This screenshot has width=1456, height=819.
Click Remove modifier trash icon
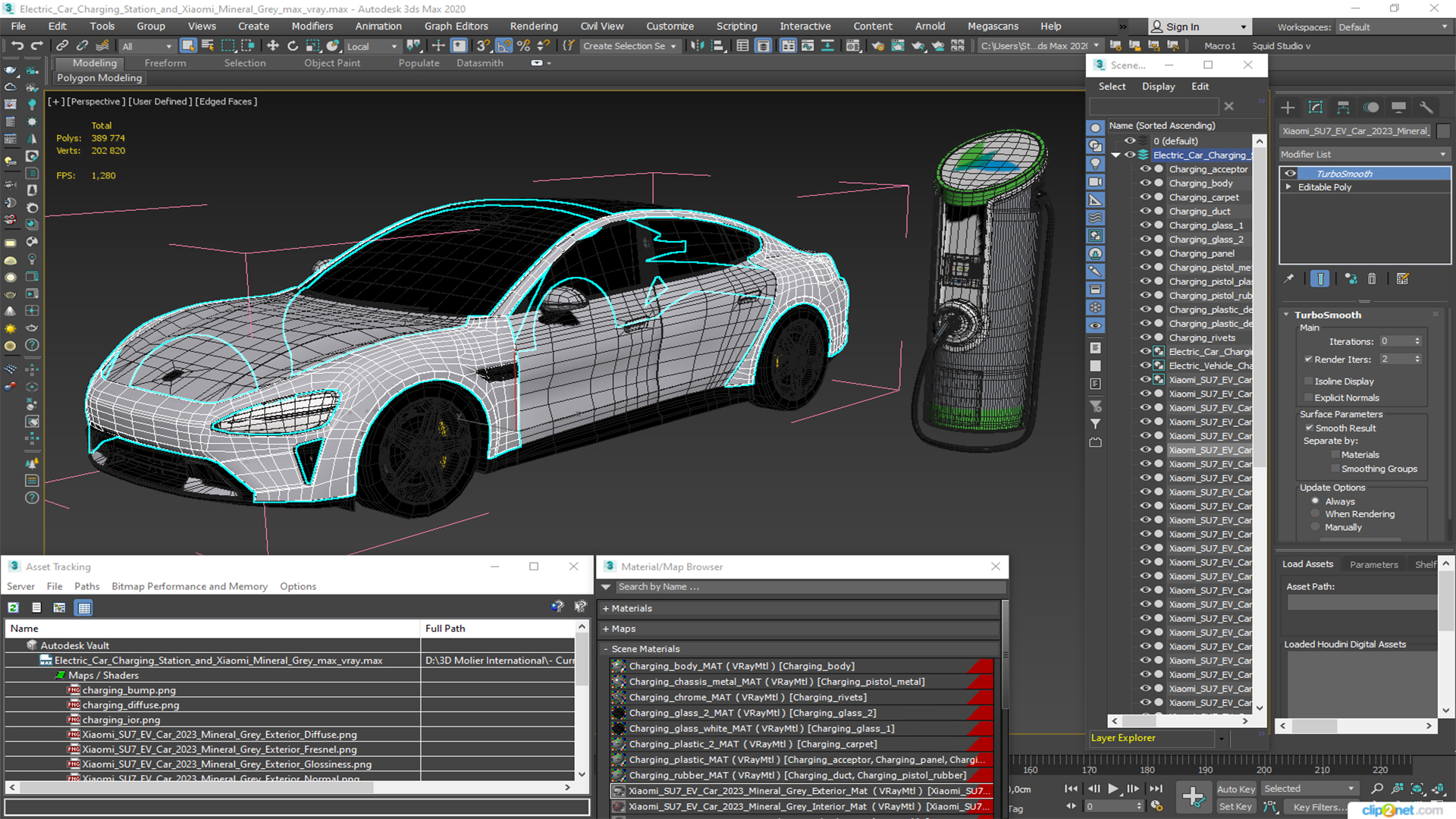coord(1372,279)
